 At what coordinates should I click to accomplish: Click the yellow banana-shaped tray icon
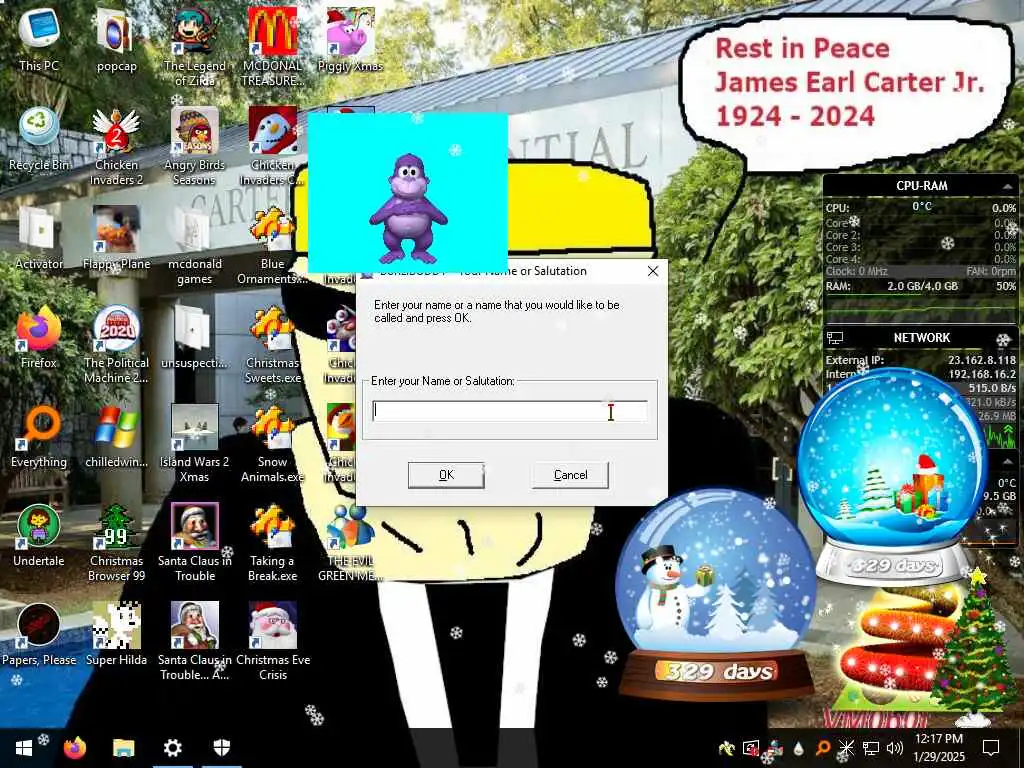(726, 748)
